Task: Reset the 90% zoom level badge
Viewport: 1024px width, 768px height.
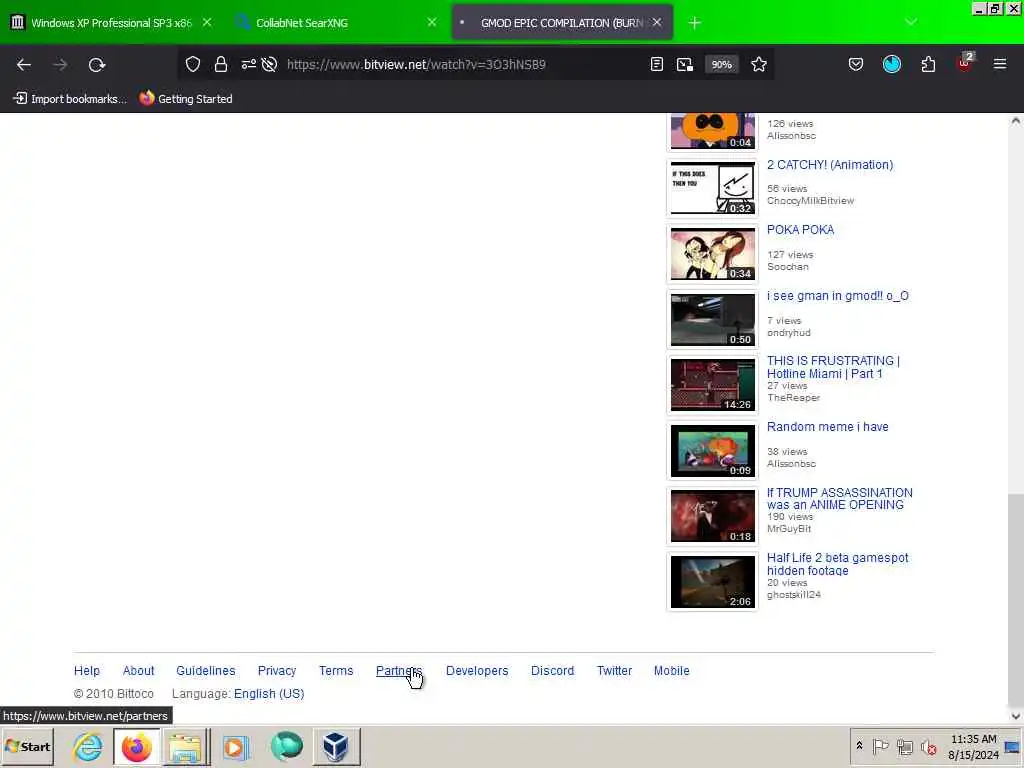Action: click(x=721, y=64)
